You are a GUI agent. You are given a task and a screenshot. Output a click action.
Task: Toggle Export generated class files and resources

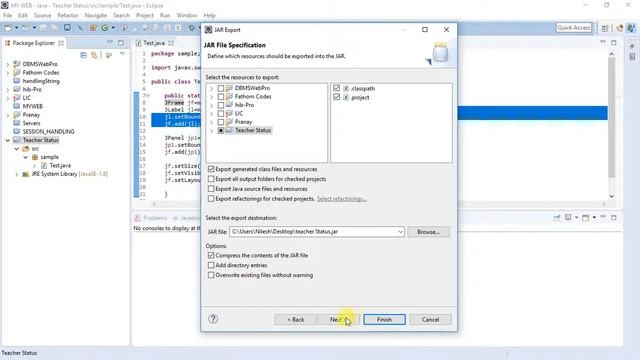point(211,169)
